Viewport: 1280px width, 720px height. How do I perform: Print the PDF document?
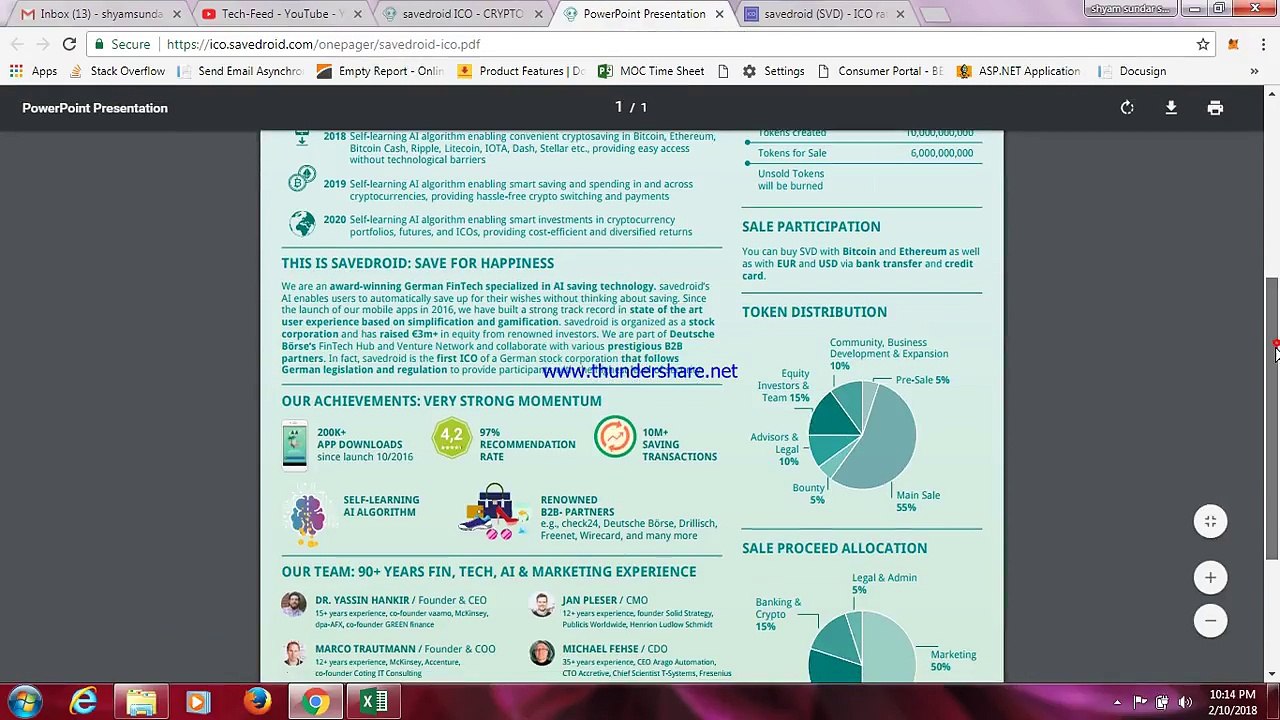(1215, 108)
